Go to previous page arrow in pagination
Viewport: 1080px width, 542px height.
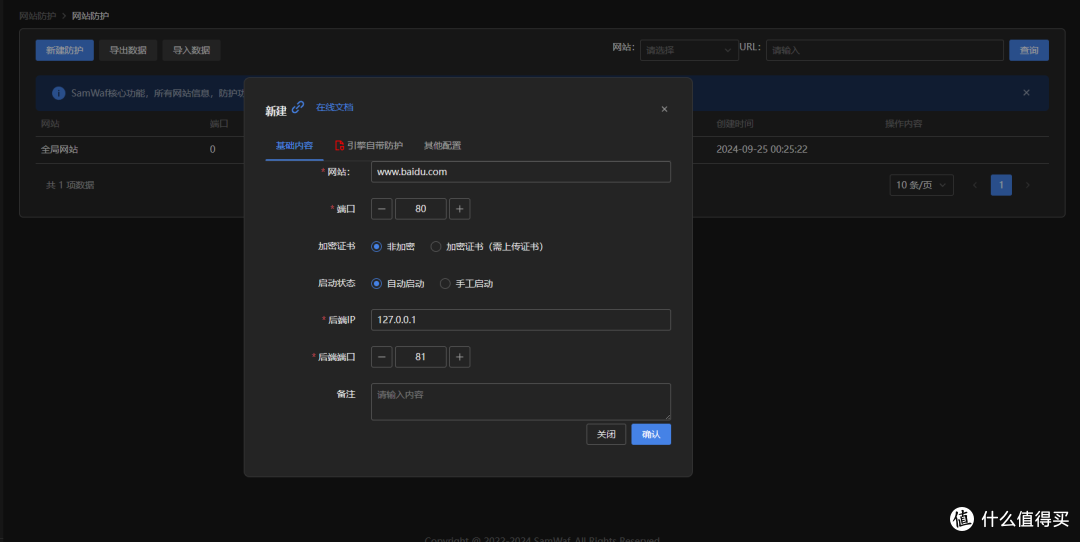(x=975, y=185)
